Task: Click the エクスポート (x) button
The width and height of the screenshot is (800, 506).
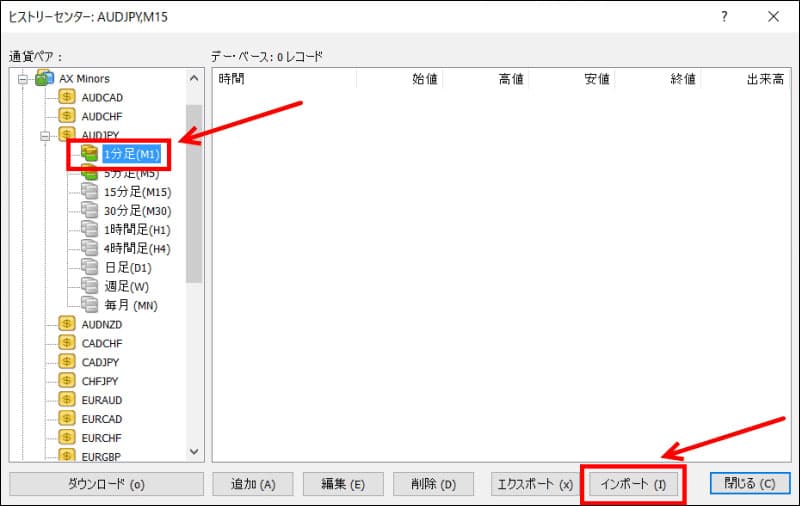Action: [535, 484]
